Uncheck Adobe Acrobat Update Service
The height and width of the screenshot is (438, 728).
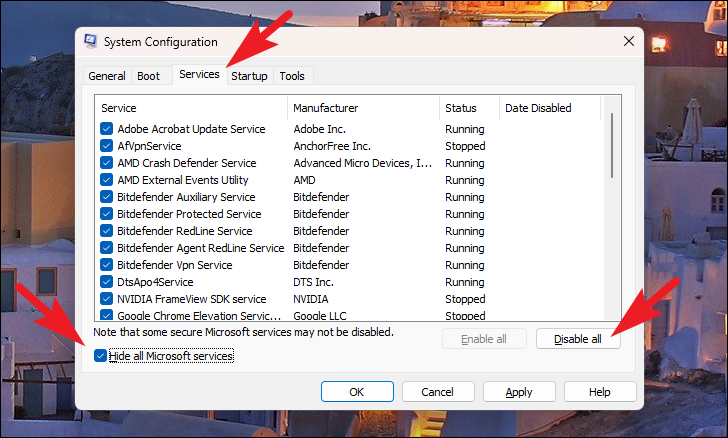point(106,129)
